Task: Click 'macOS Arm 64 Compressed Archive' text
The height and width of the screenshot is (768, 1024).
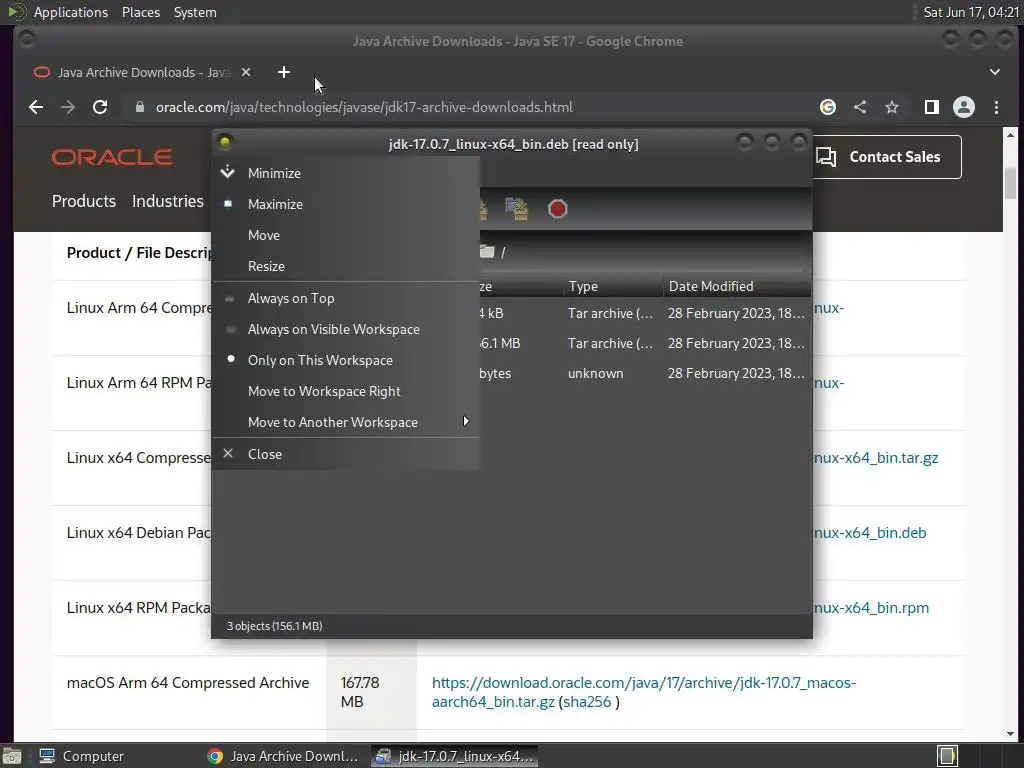Action: pyautogui.click(x=188, y=683)
